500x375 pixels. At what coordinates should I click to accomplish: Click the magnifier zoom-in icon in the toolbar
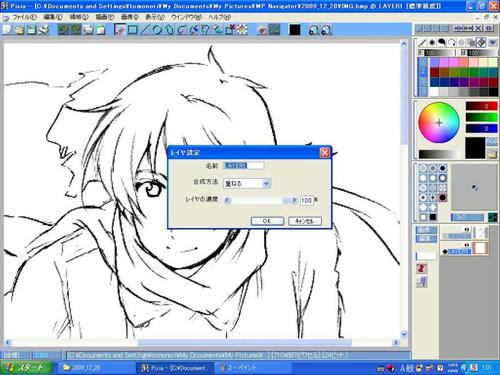(x=314, y=30)
